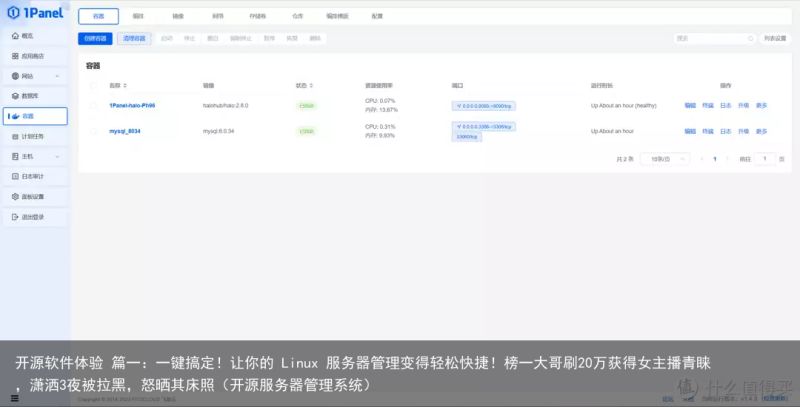Screen dimensions: 800x407
Task: Expand the 主机 sidebar submenu chevron
Action: tap(57, 157)
